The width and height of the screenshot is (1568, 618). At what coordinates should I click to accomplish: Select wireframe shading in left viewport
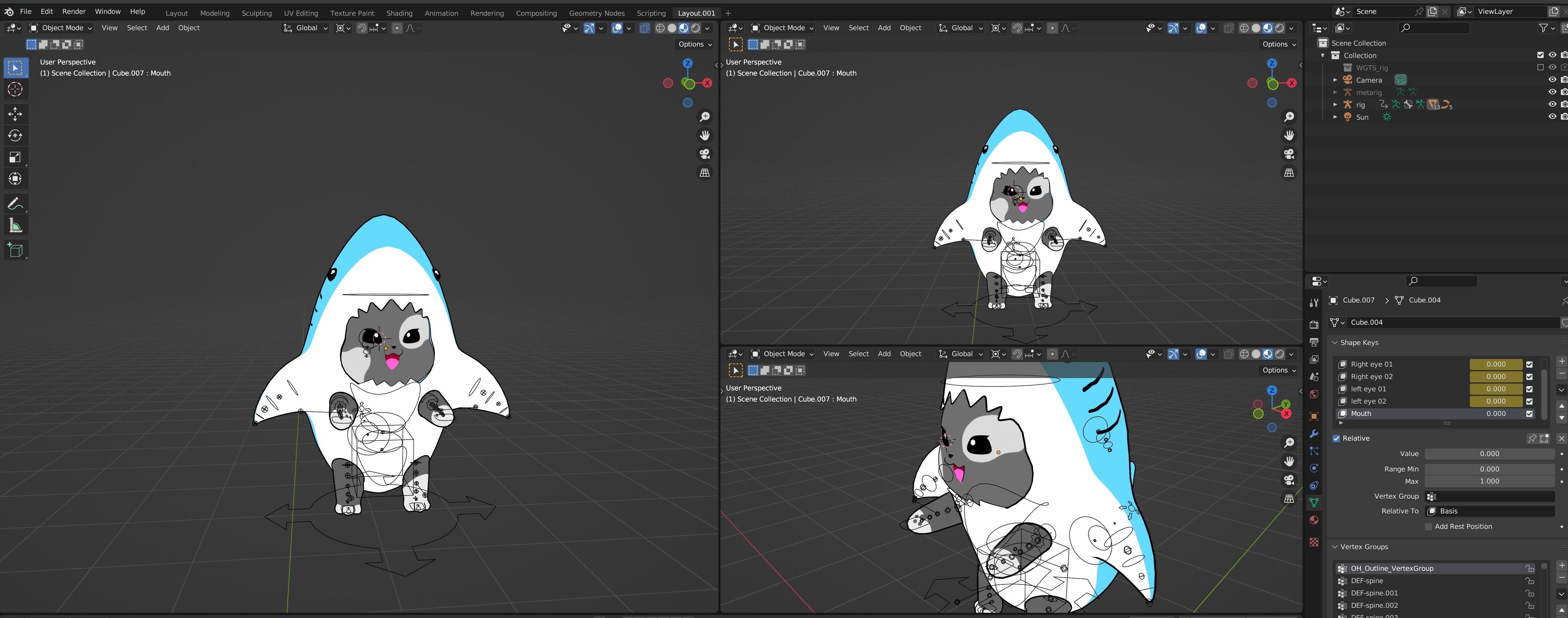click(660, 28)
